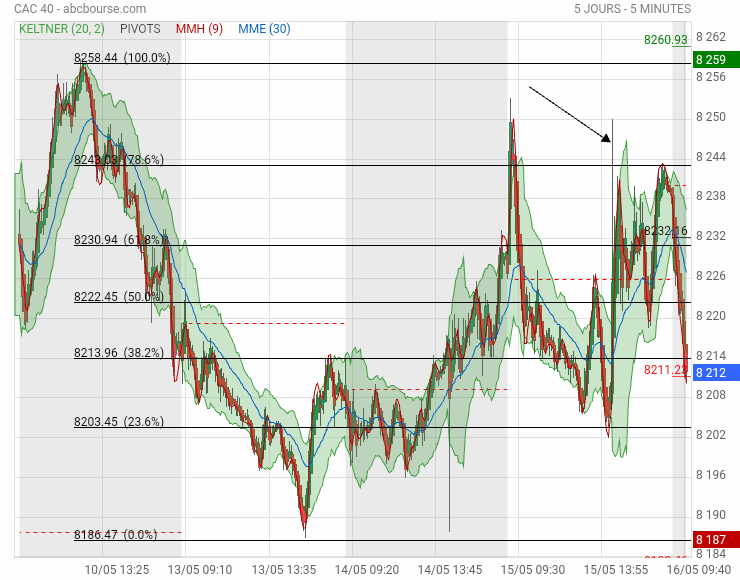Click the MMH (9) indicator label
Viewport: 740px width, 580px height.
pos(199,29)
